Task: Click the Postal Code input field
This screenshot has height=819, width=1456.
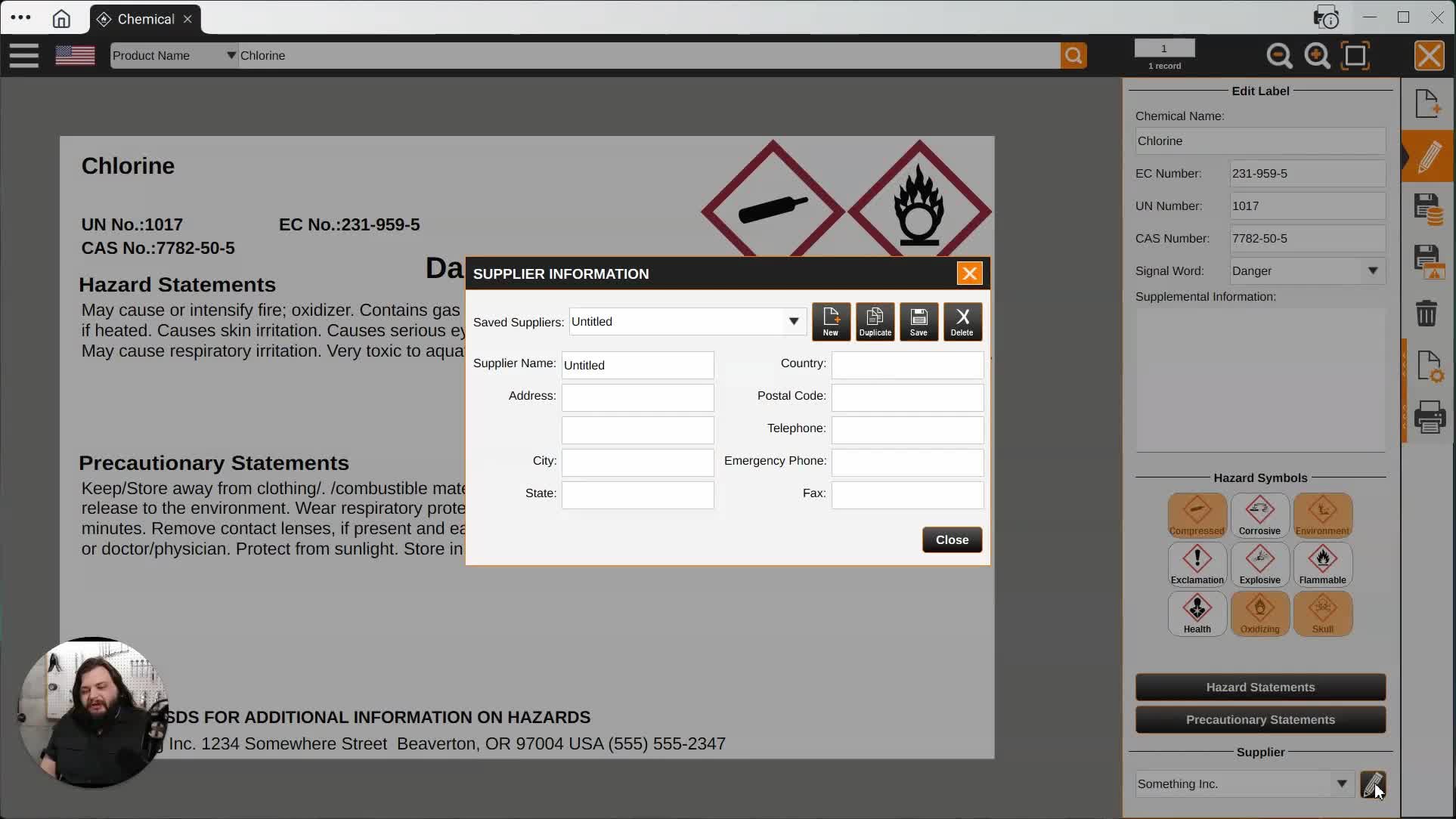Action: click(x=907, y=397)
